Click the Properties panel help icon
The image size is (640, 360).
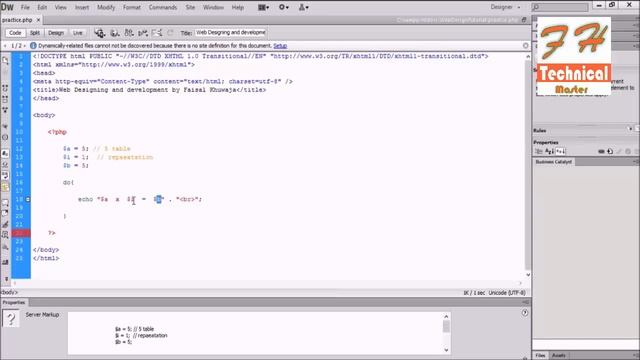pyautogui.click(x=525, y=313)
